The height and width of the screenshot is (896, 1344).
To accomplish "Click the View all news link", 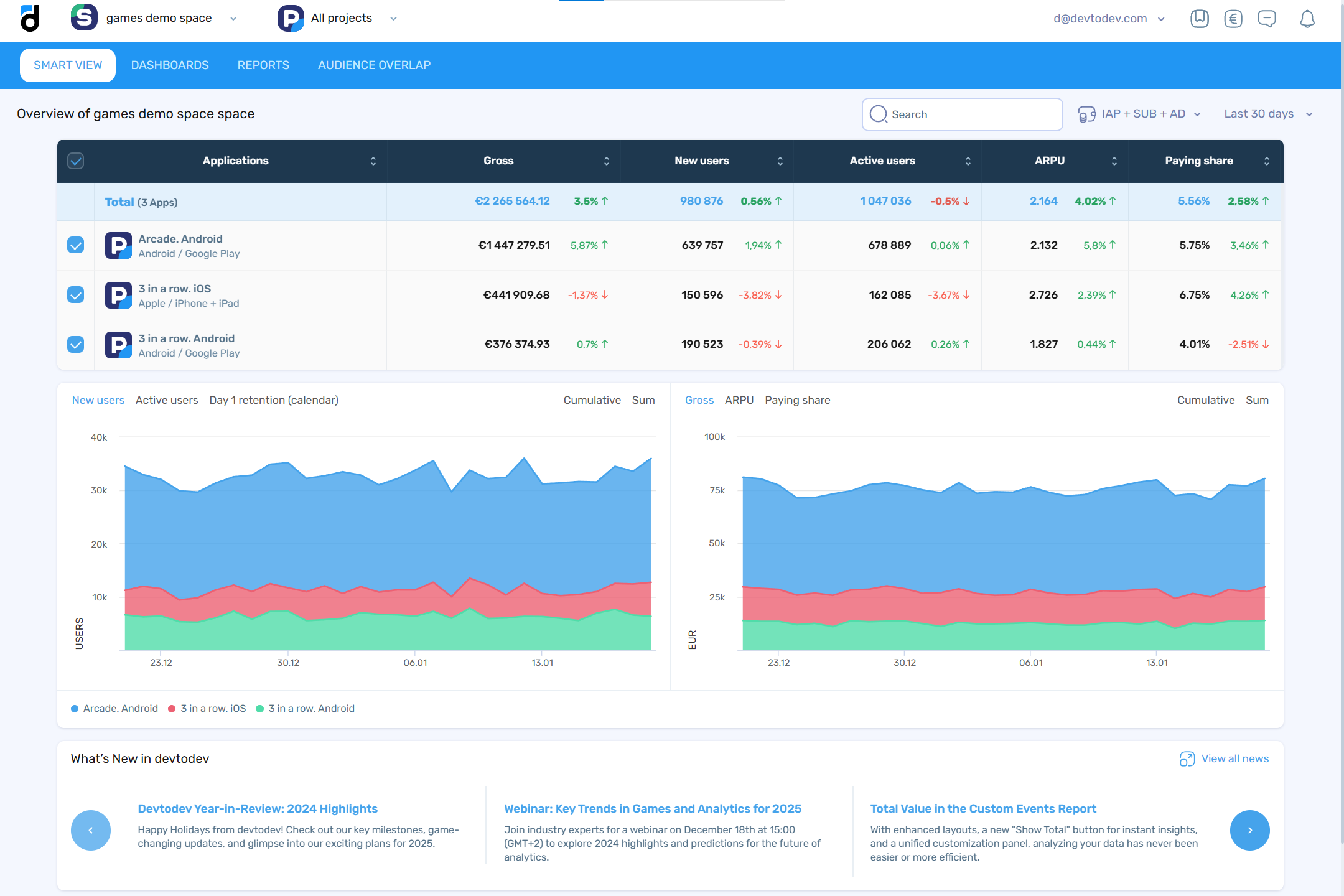I will point(1234,758).
